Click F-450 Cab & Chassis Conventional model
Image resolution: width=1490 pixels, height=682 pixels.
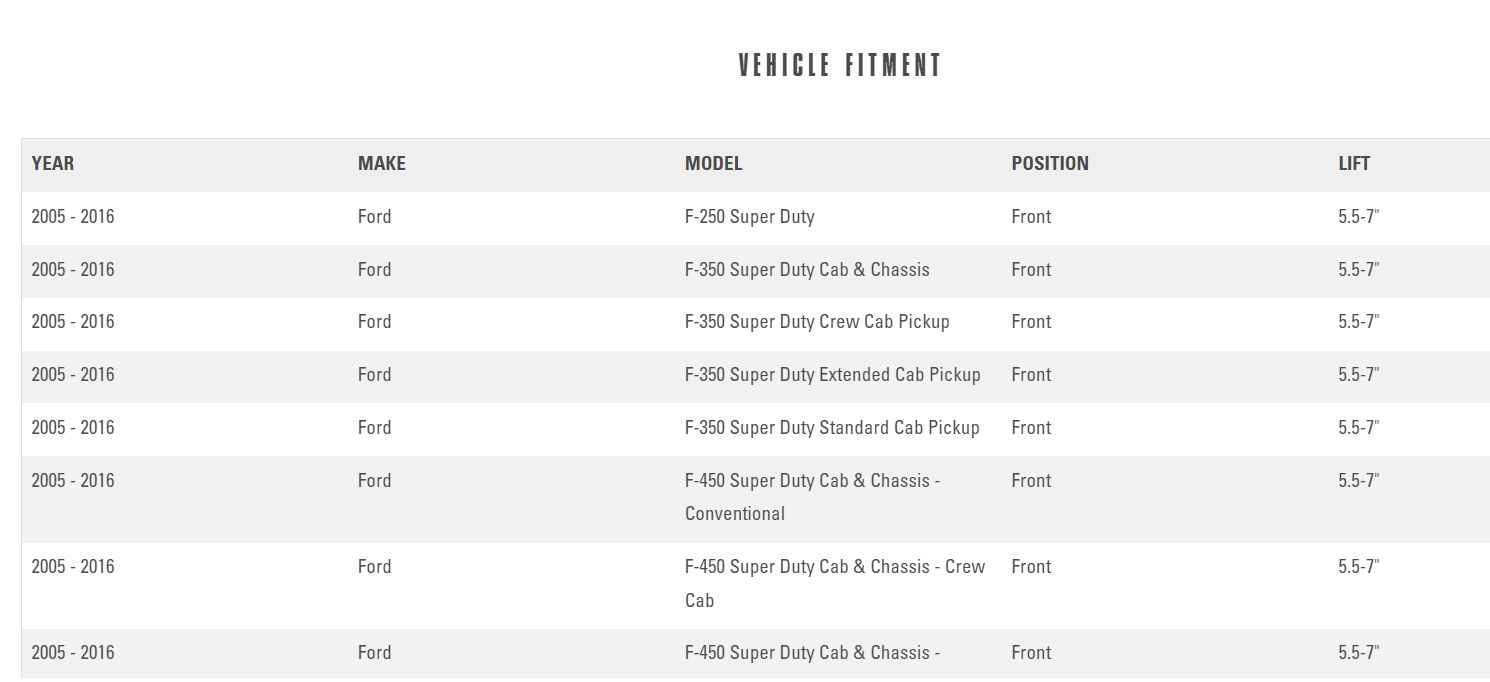coord(812,497)
